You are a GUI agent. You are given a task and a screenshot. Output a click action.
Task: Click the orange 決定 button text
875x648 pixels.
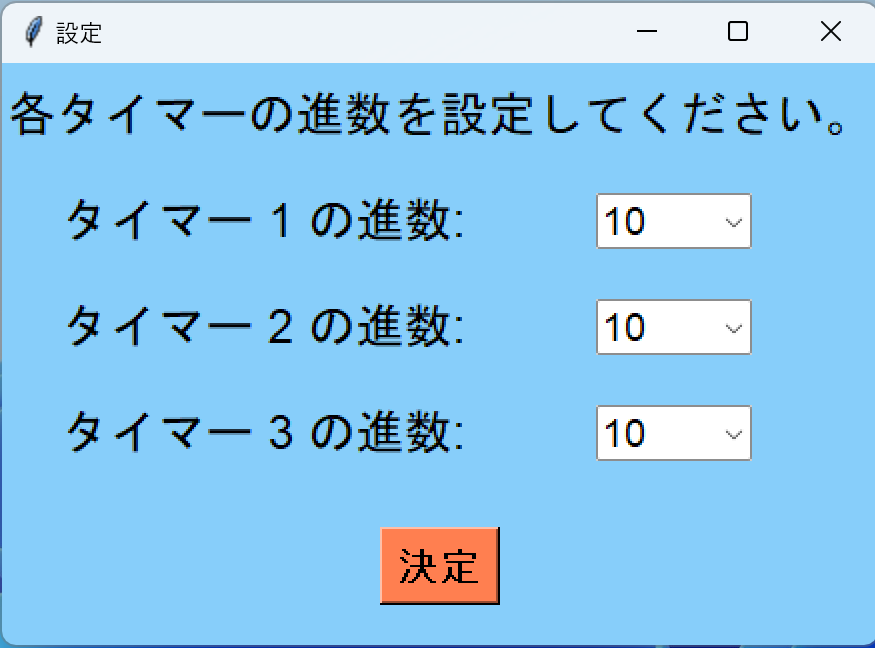click(x=438, y=565)
